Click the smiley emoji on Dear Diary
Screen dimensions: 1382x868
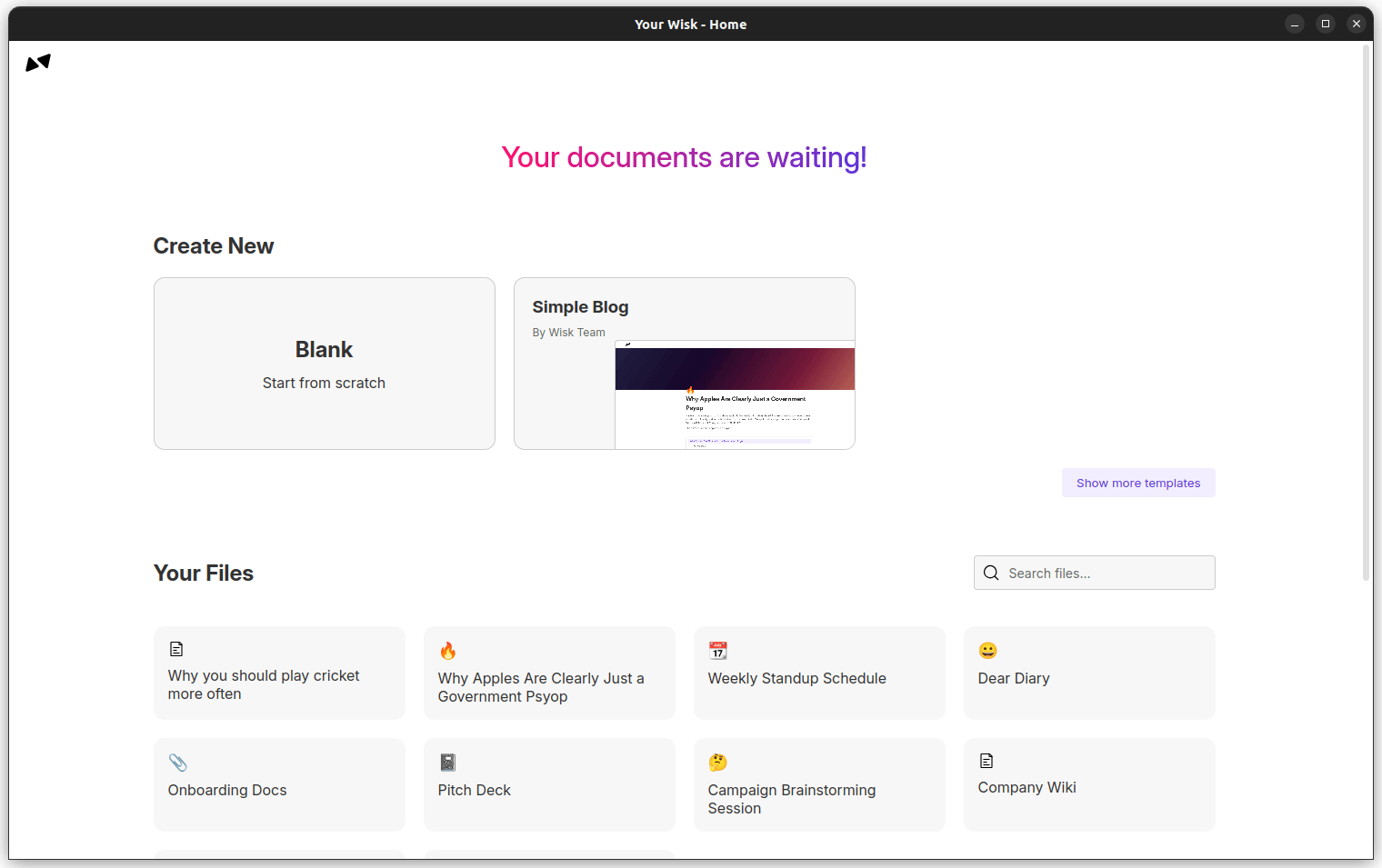point(988,651)
